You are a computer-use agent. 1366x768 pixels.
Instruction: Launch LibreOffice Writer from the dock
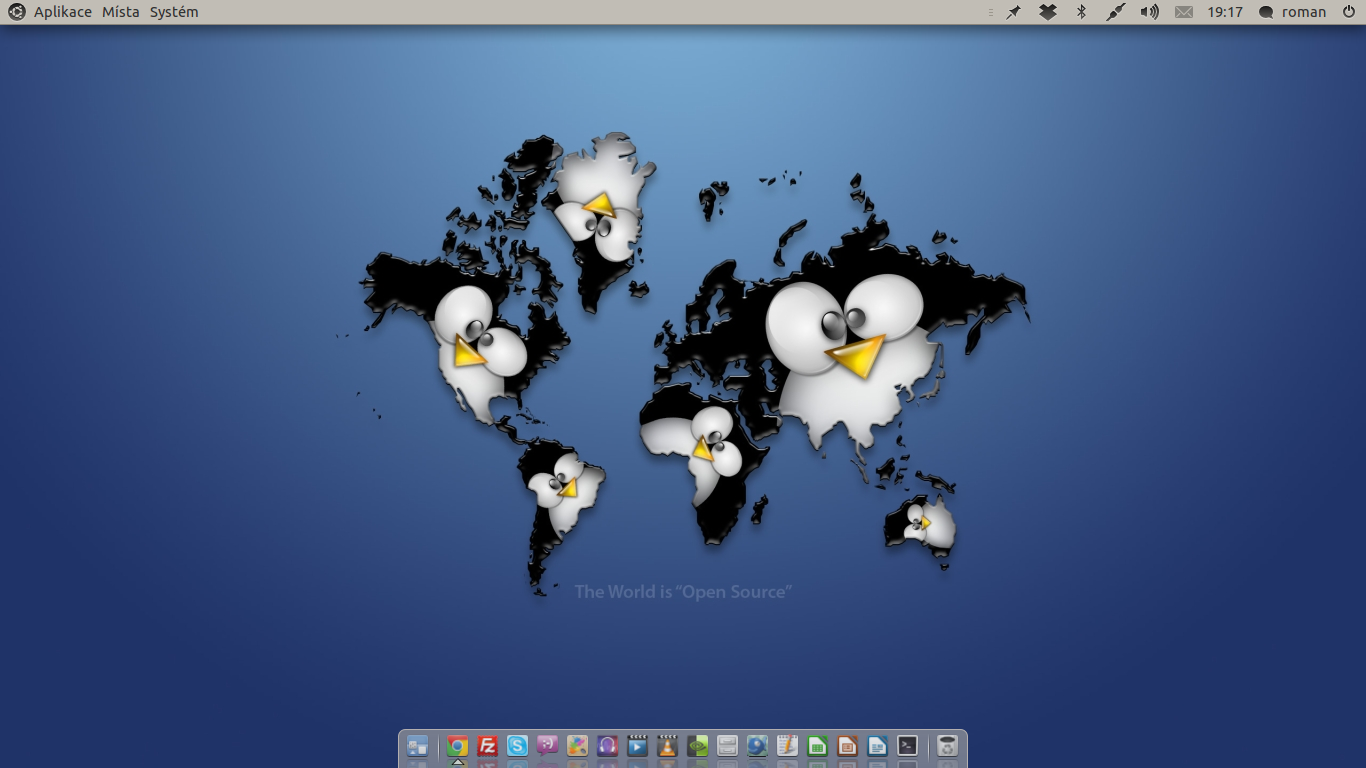coord(877,746)
